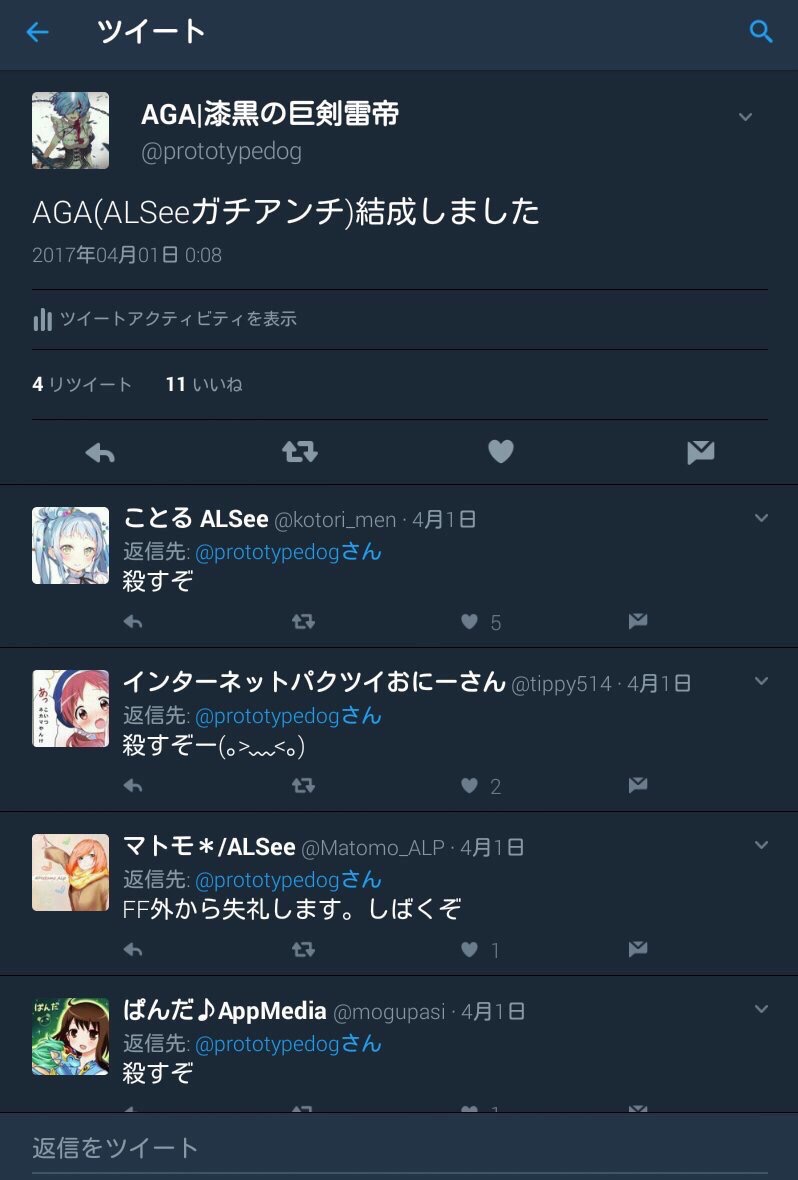The width and height of the screenshot is (798, 1180).
Task: Tap the back arrow icon
Action: pyautogui.click(x=37, y=32)
